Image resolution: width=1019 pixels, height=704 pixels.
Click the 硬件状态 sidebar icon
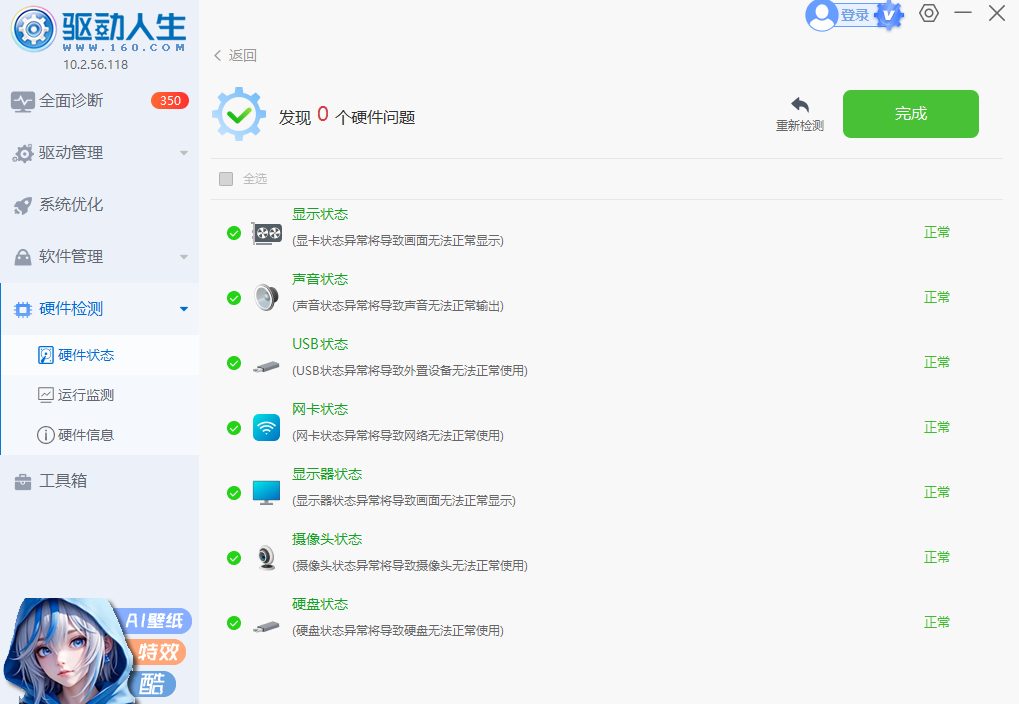(45, 355)
